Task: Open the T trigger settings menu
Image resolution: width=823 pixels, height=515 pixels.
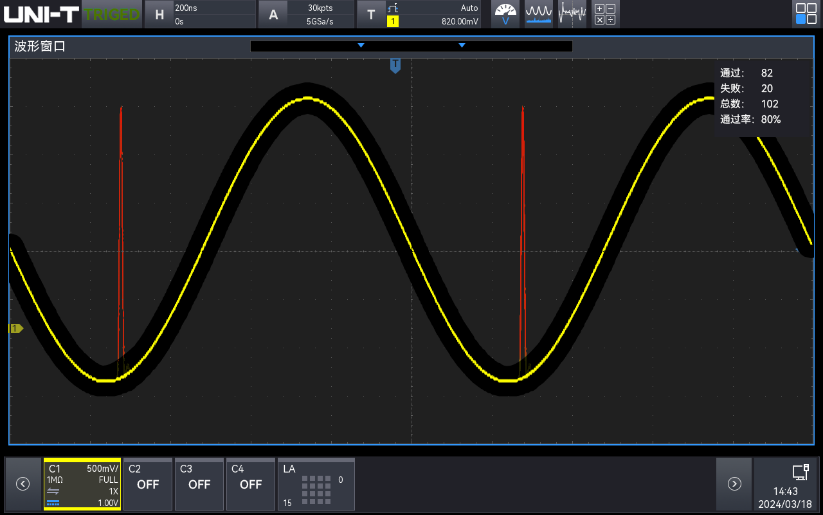Action: coord(420,14)
